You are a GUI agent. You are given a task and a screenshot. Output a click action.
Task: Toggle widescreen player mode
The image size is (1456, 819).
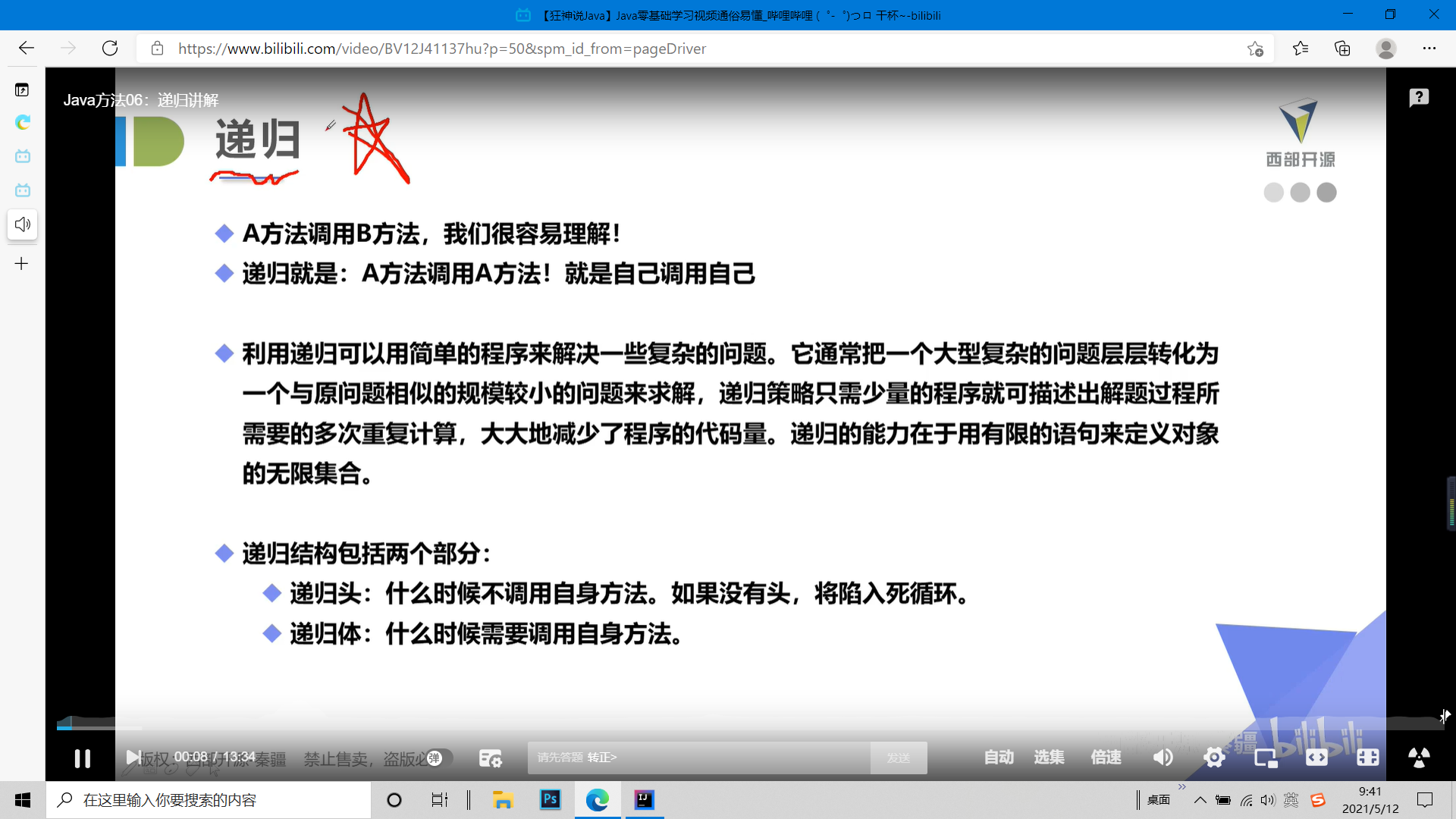click(x=1316, y=758)
